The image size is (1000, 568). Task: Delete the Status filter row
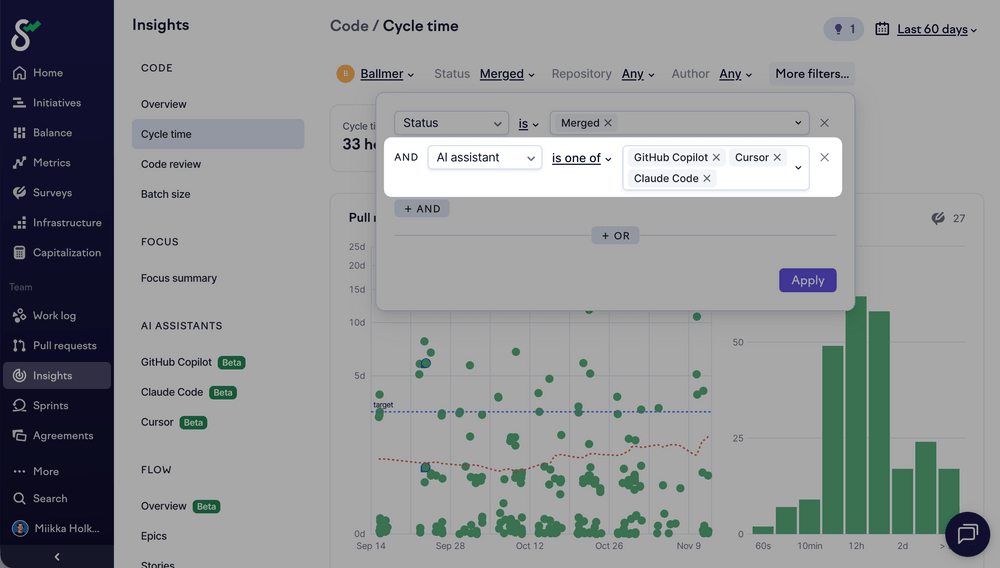tap(824, 123)
